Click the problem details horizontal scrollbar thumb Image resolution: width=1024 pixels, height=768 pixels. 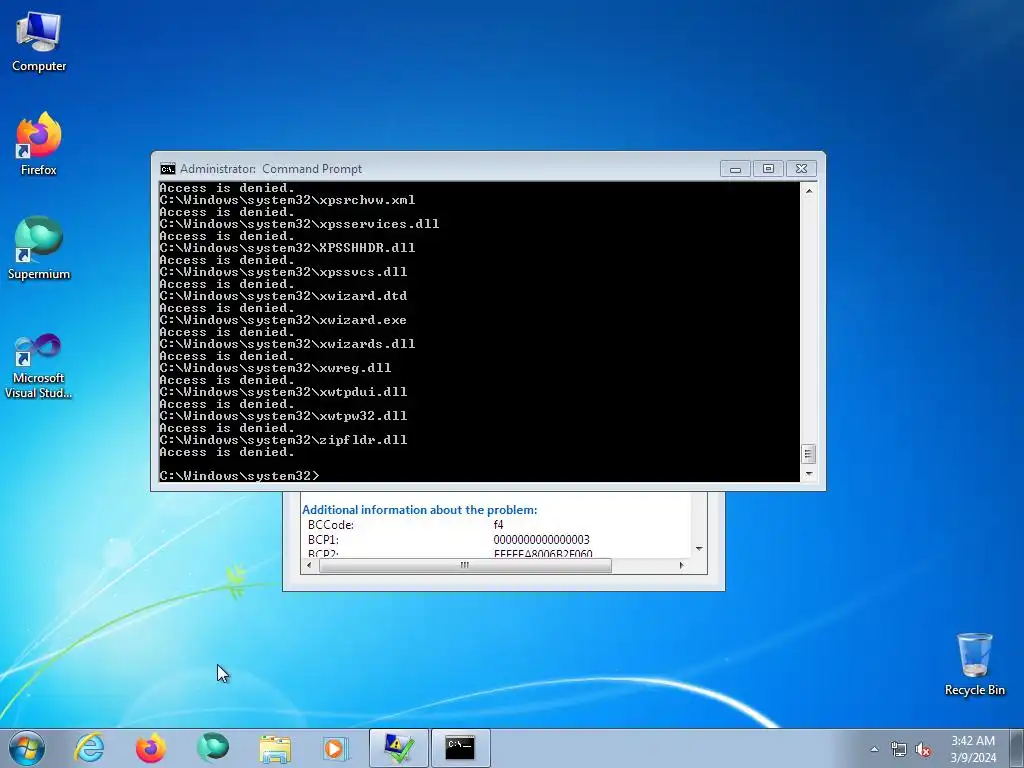[465, 566]
